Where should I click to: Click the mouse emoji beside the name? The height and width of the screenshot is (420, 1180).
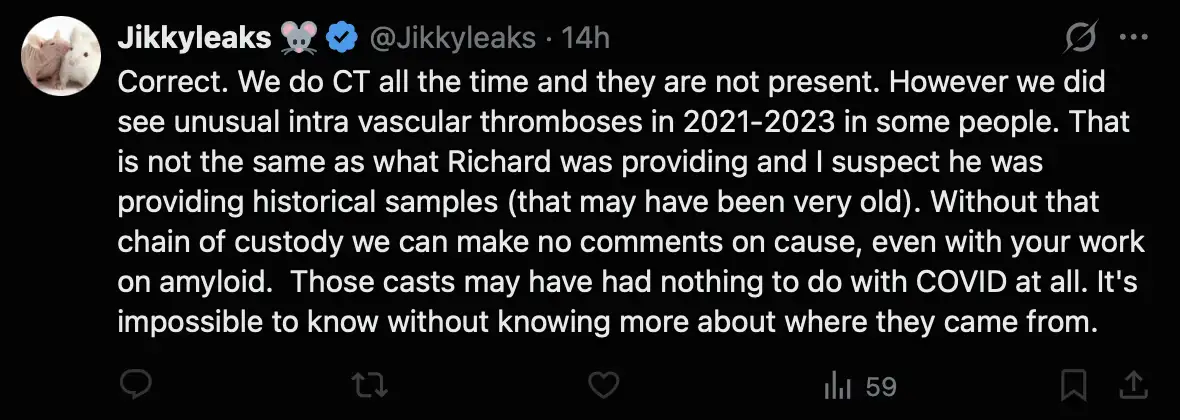300,39
